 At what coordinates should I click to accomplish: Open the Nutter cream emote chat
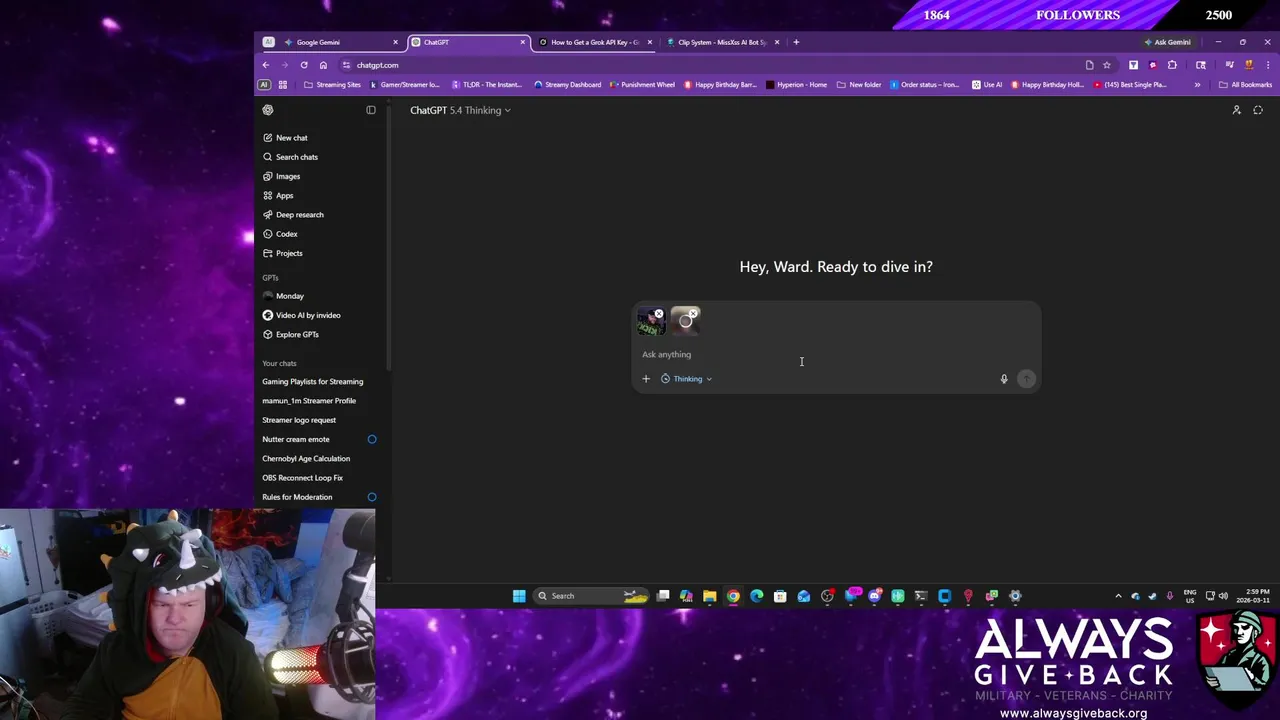tap(296, 439)
